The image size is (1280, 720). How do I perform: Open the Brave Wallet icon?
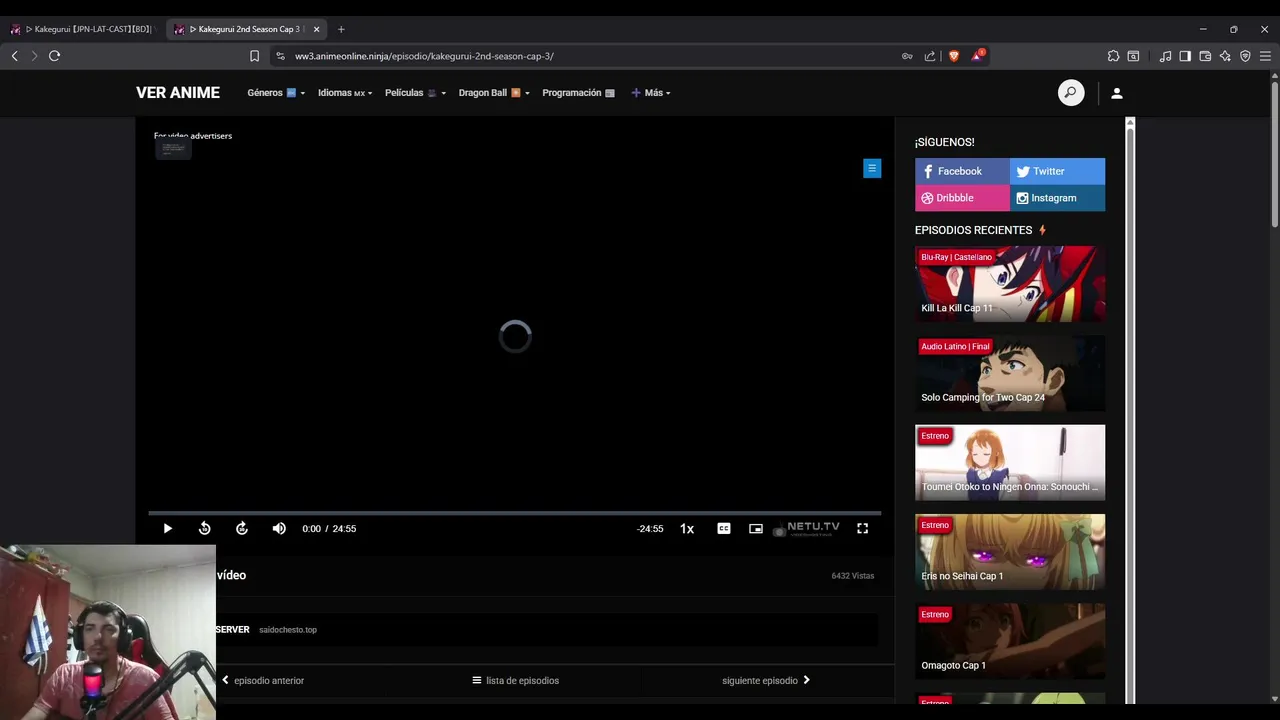point(1205,56)
